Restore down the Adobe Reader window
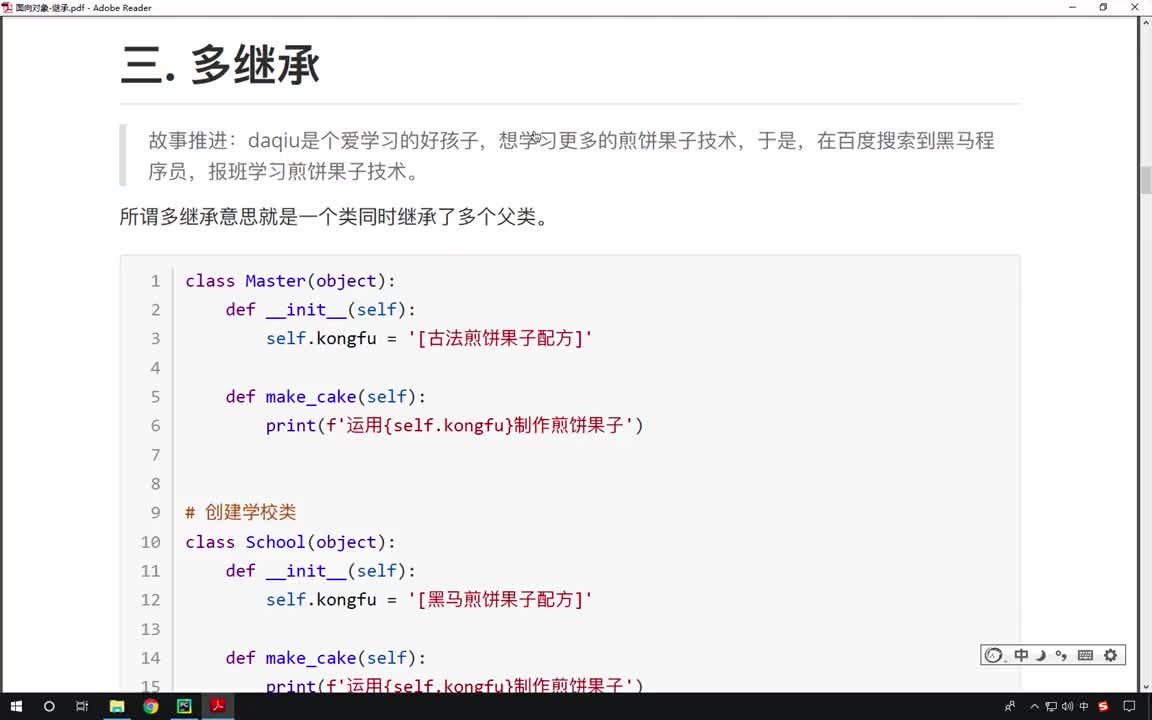 1103,7
